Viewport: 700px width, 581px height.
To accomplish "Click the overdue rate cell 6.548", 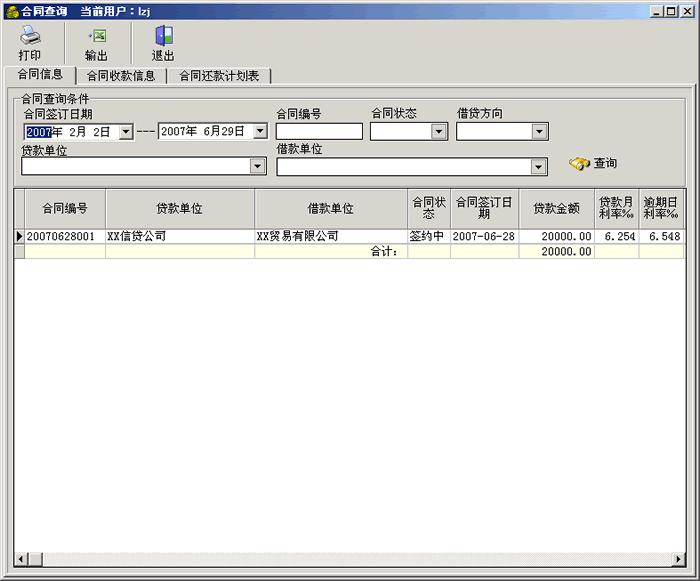I will (x=661, y=236).
